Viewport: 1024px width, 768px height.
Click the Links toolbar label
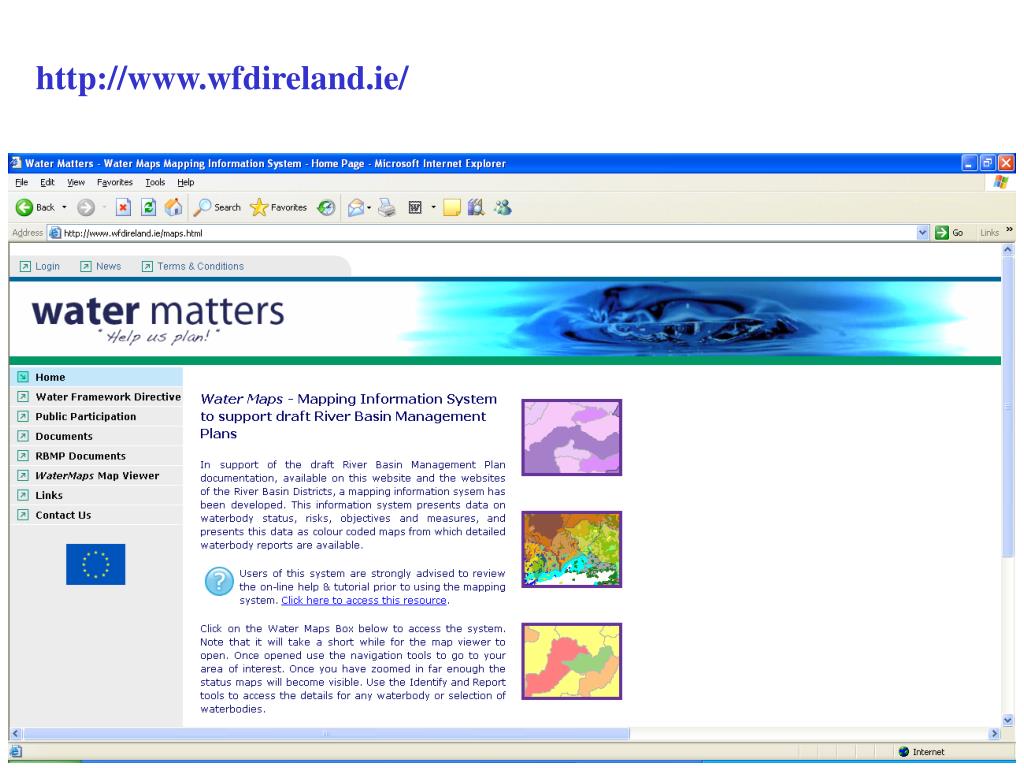point(989,232)
